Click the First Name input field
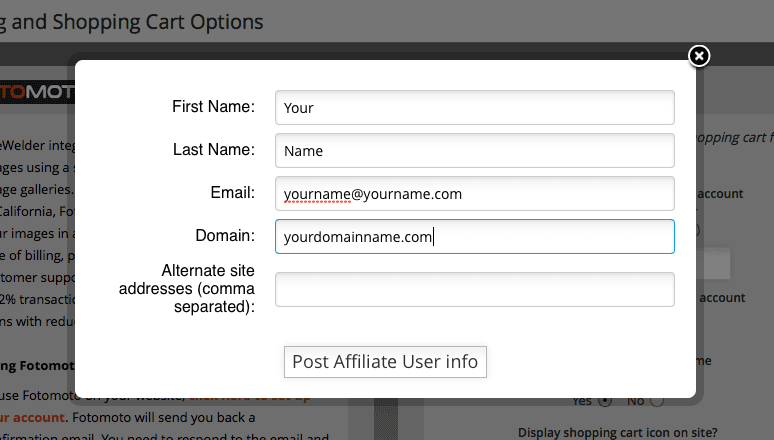774x440 pixels. click(474, 108)
